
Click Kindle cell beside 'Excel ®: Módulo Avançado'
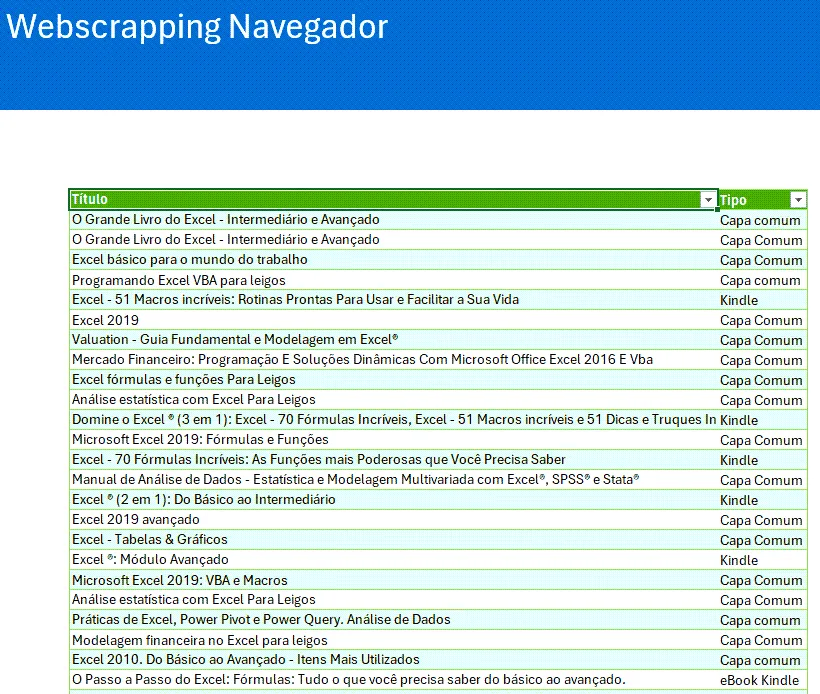pyautogui.click(x=763, y=560)
